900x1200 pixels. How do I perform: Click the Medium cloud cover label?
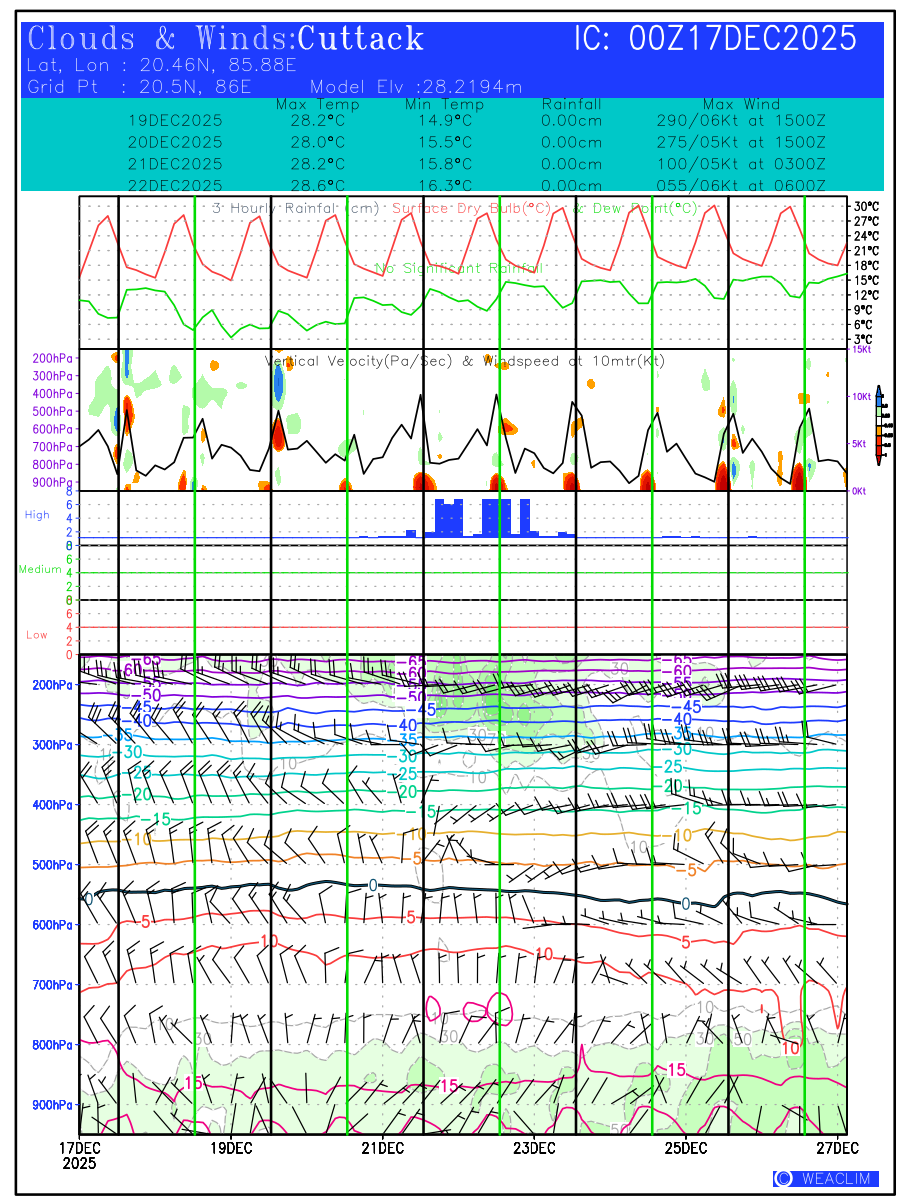click(x=40, y=569)
